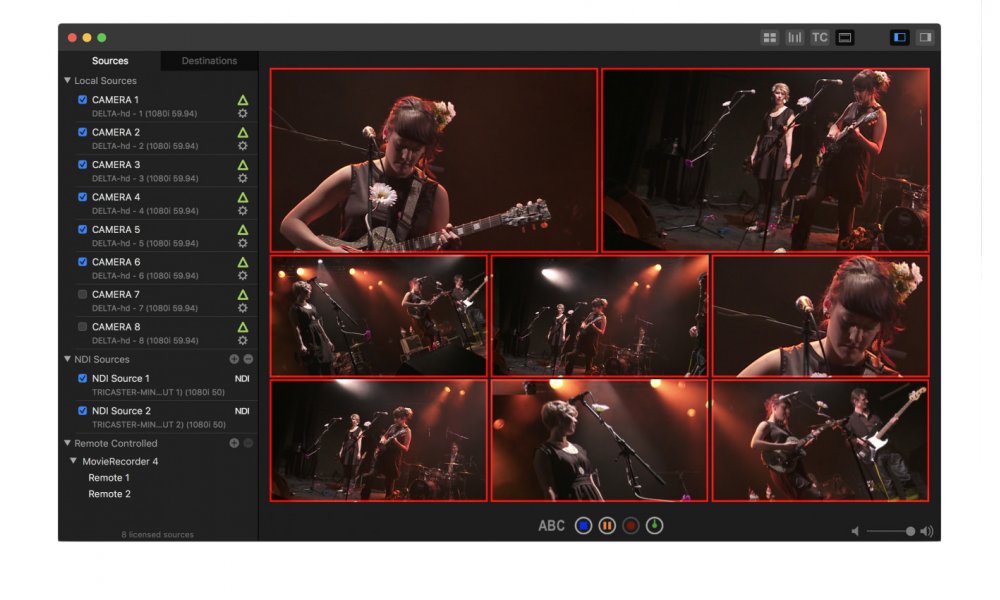Collapse the Local Sources section
Image resolution: width=1000 pixels, height=600 pixels.
click(x=67, y=80)
